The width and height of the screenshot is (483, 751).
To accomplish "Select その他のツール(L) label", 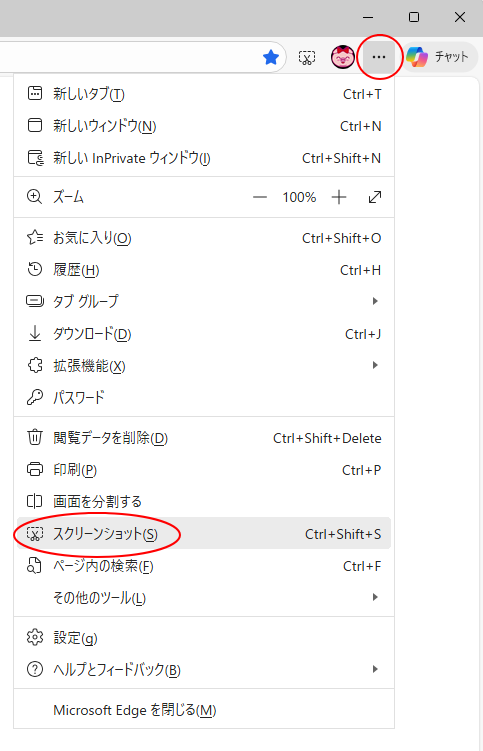I will point(99,598).
